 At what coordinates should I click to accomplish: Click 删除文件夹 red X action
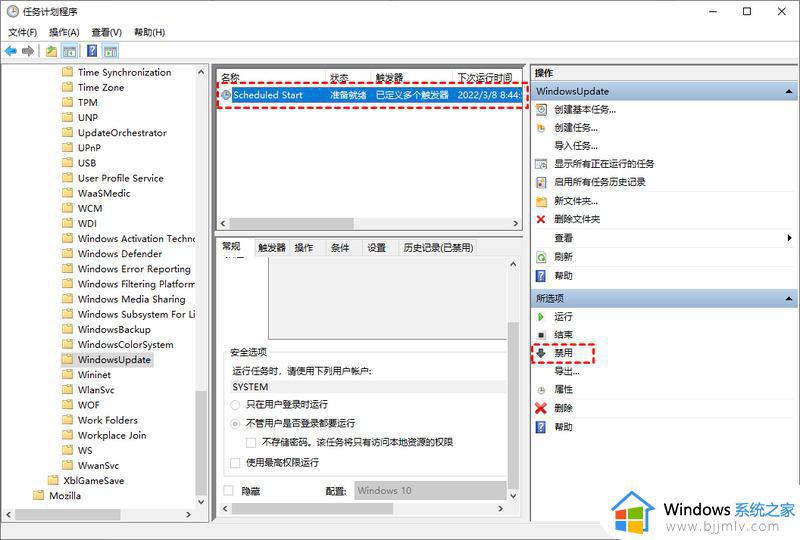pos(577,219)
